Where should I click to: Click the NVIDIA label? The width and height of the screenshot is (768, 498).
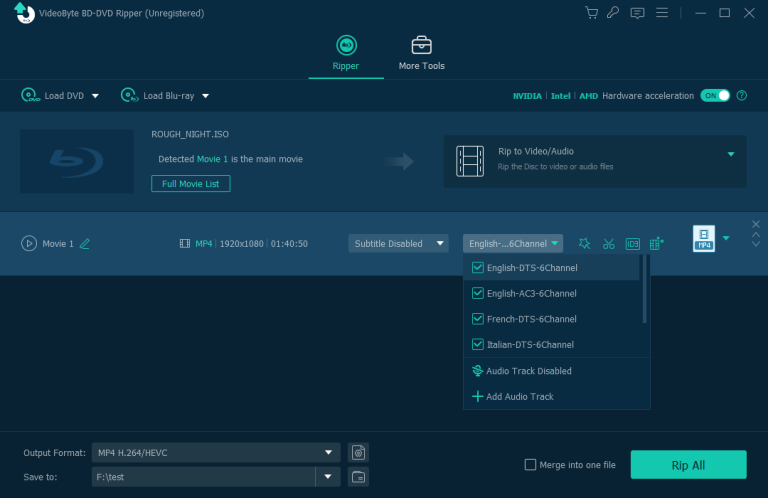(x=527, y=96)
